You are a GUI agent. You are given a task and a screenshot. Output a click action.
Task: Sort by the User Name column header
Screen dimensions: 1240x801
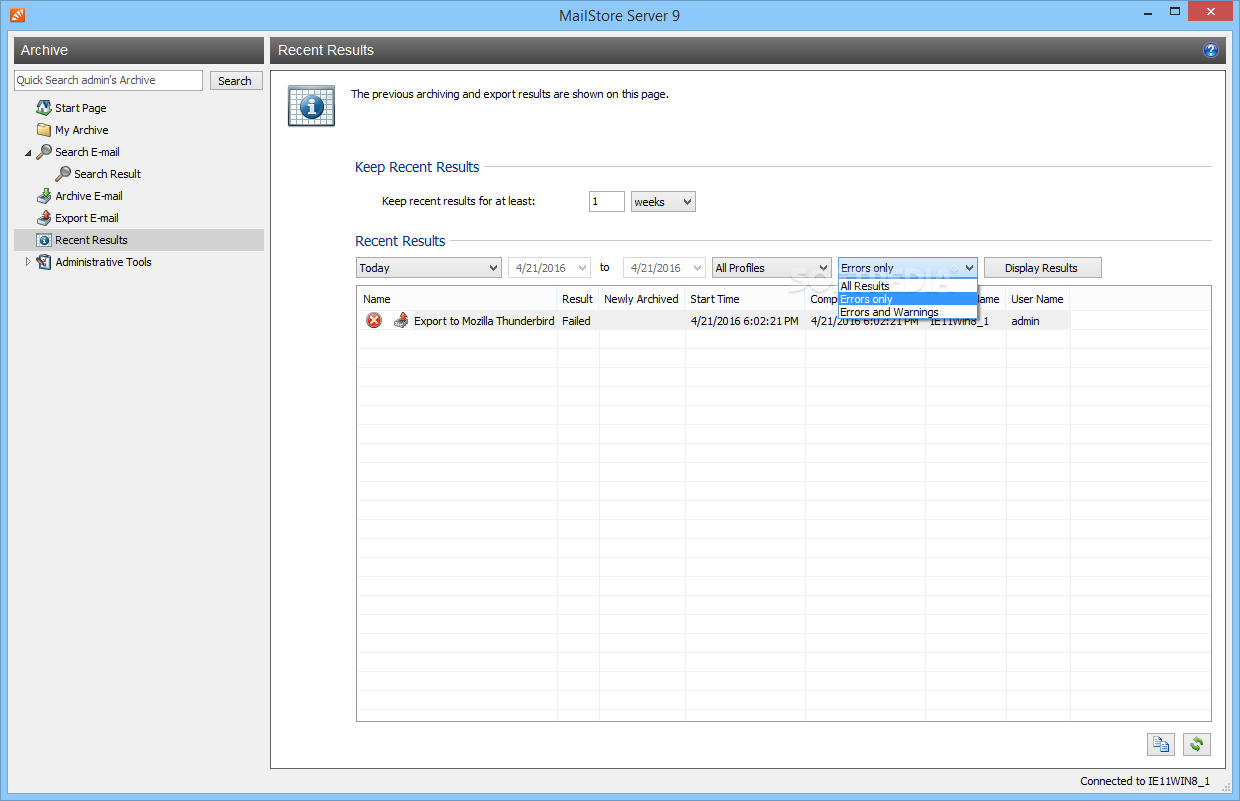(x=1038, y=299)
